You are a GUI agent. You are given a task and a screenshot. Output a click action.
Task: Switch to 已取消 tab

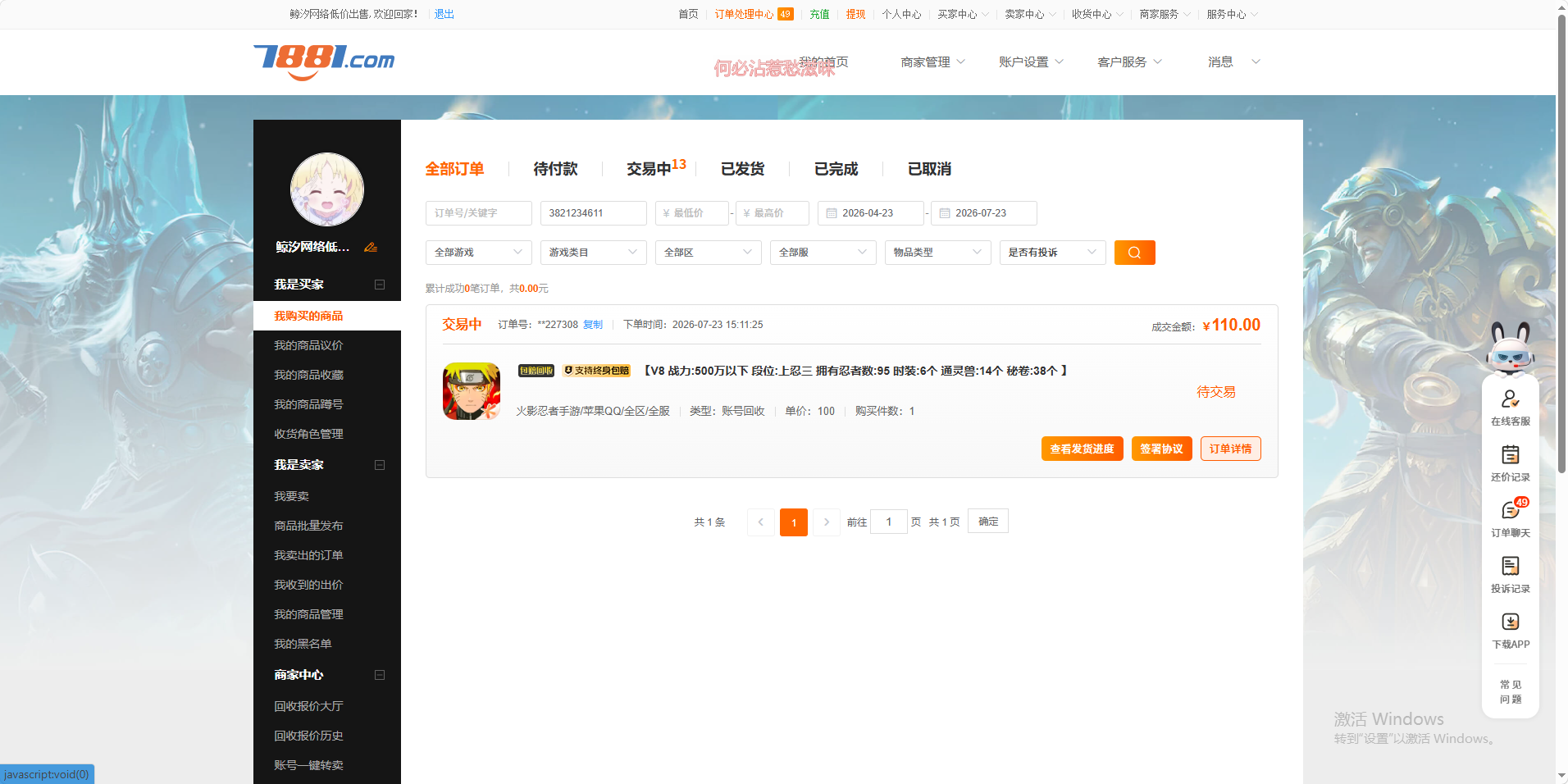click(x=929, y=169)
